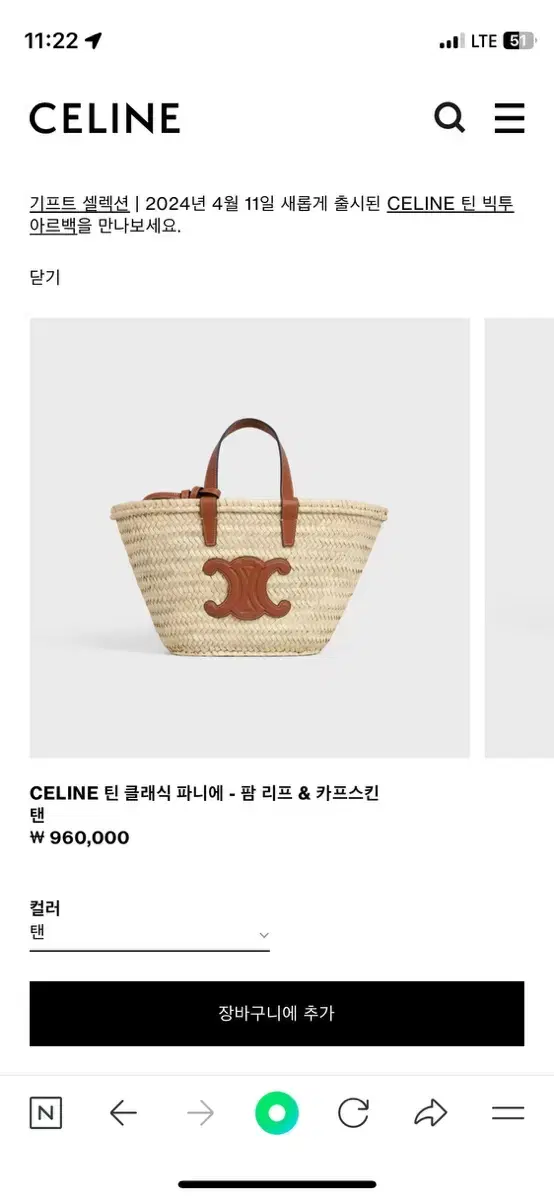Screen dimensions: 554x1200
Task: Open the browser two-line menu icon
Action: pos(508,1113)
